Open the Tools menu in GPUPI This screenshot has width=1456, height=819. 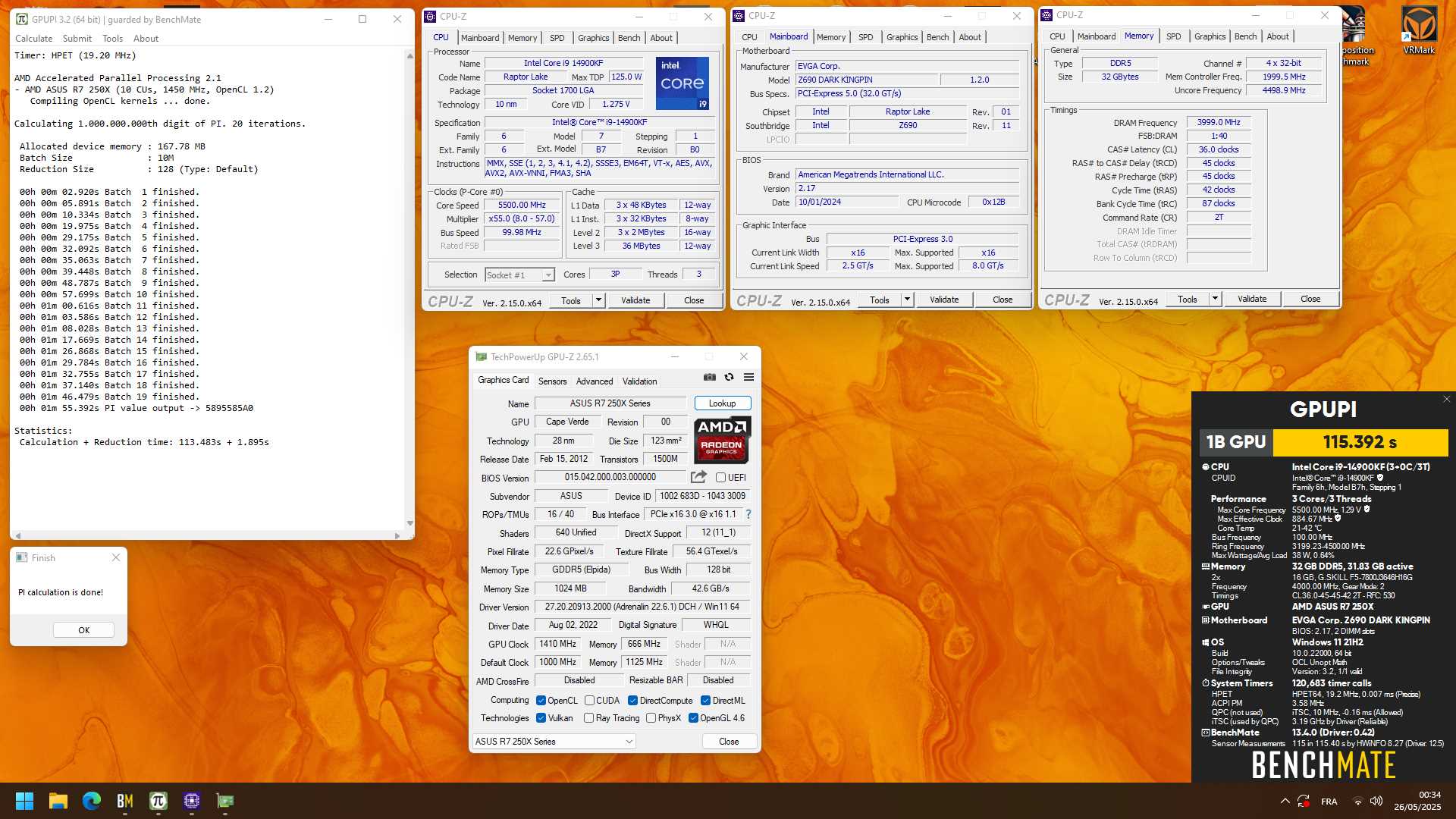click(113, 39)
